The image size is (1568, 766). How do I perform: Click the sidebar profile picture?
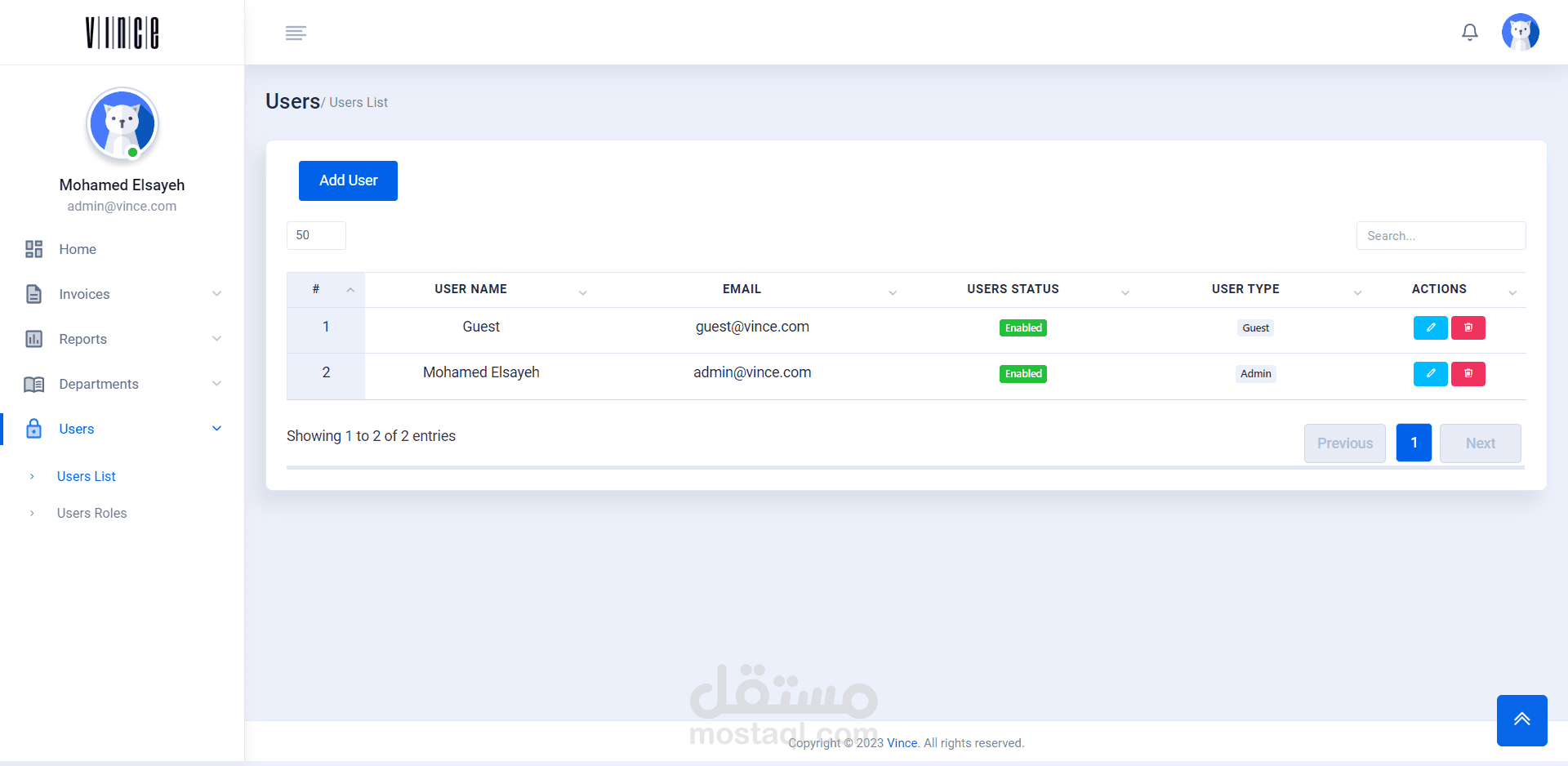click(x=122, y=124)
